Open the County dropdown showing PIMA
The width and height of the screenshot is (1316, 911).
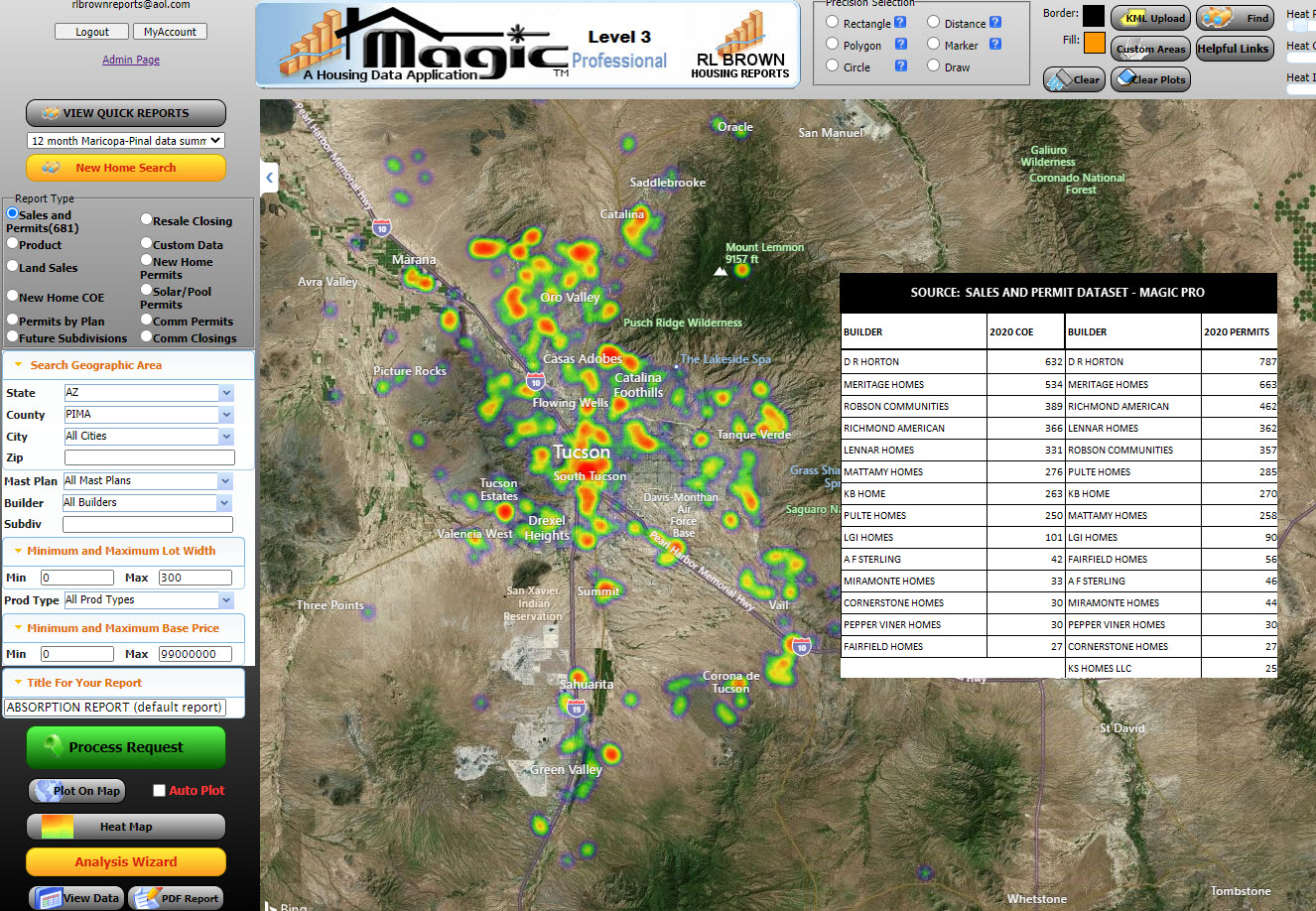tap(226, 415)
